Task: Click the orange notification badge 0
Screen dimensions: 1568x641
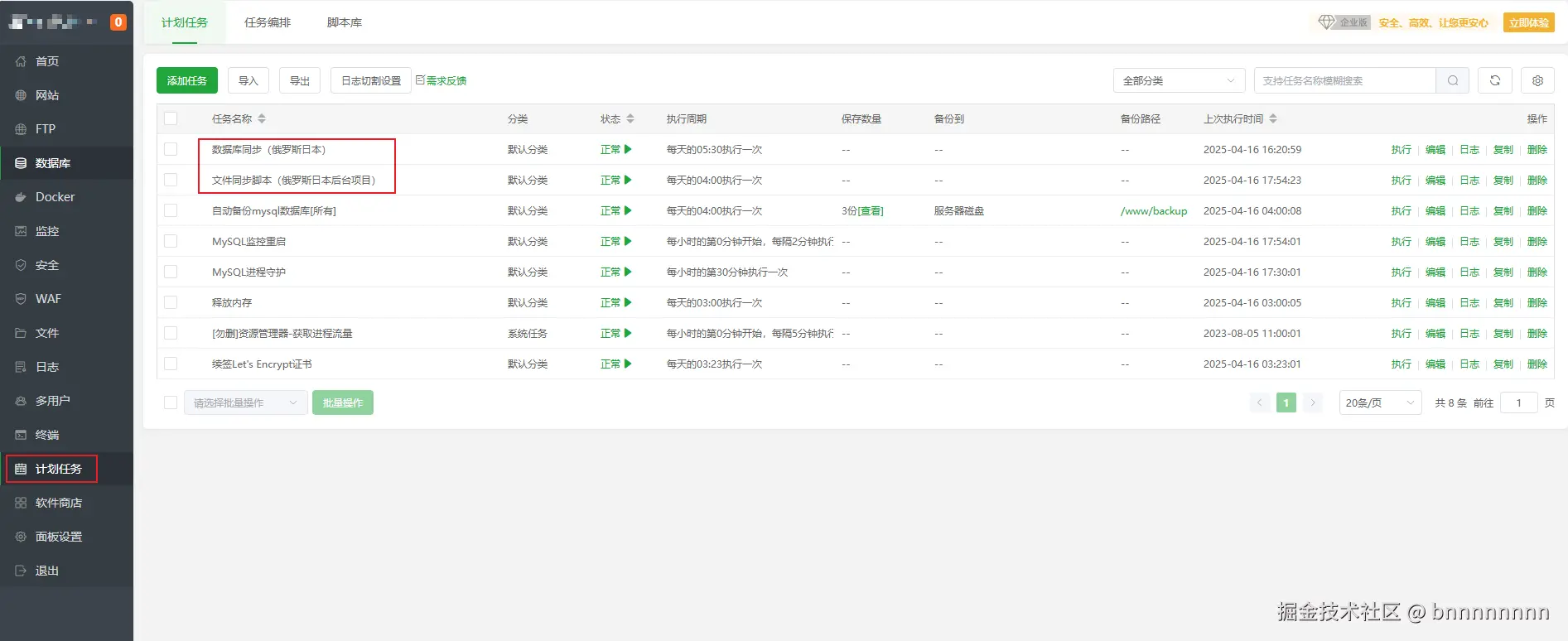Action: (118, 22)
